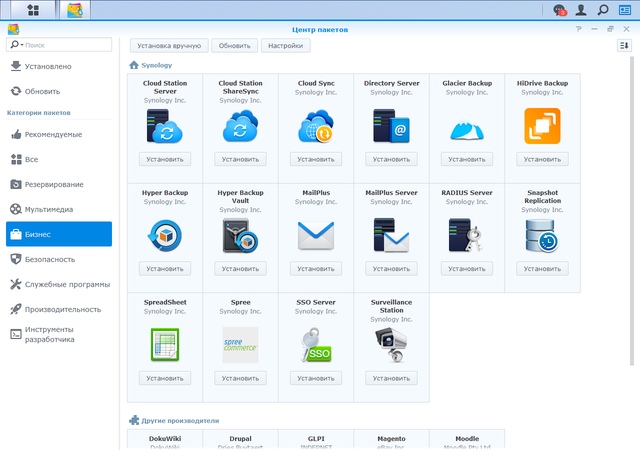
Task: Click the Magento package title
Action: coord(391,439)
